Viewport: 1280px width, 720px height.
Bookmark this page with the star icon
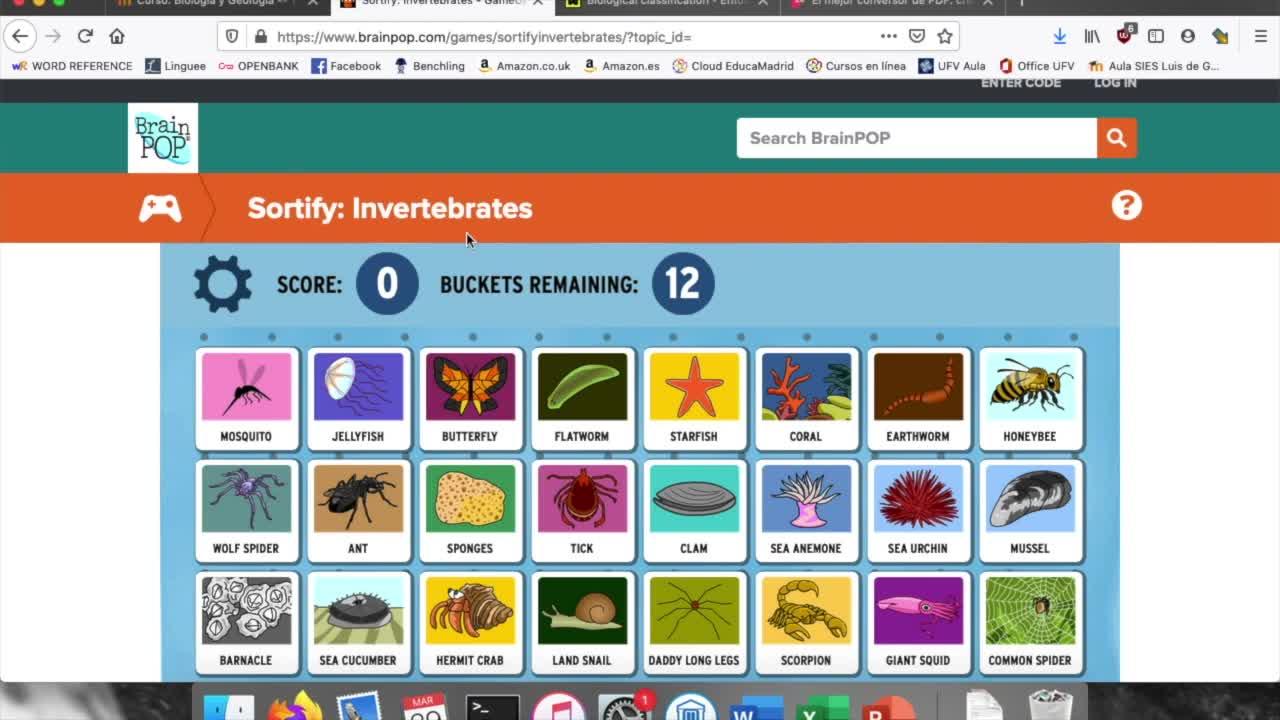(945, 36)
